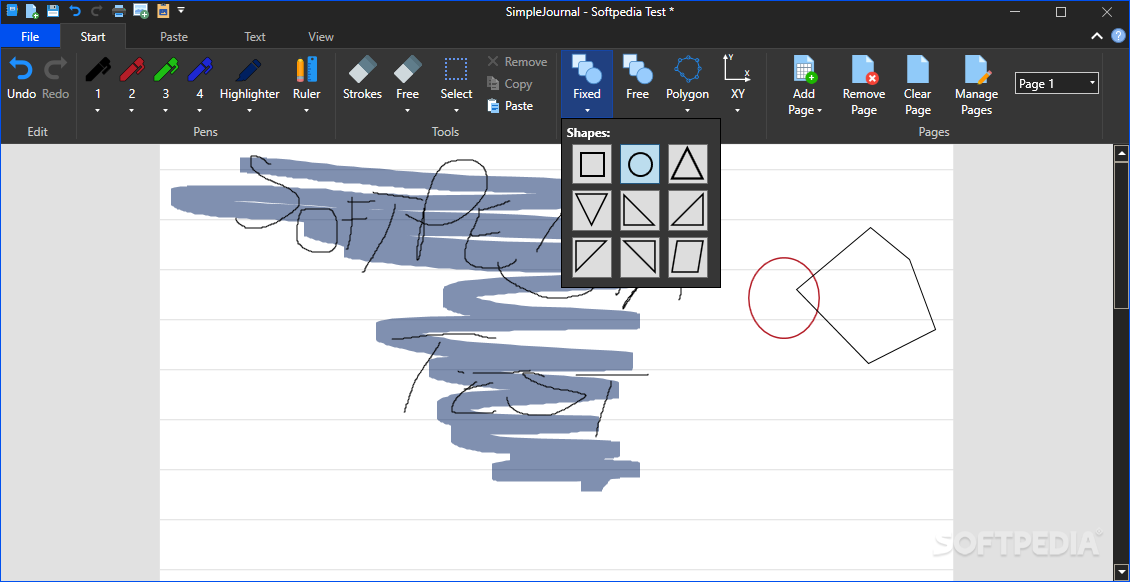Click Add Page button
Viewport: 1130px width, 582px height.
pyautogui.click(x=804, y=85)
